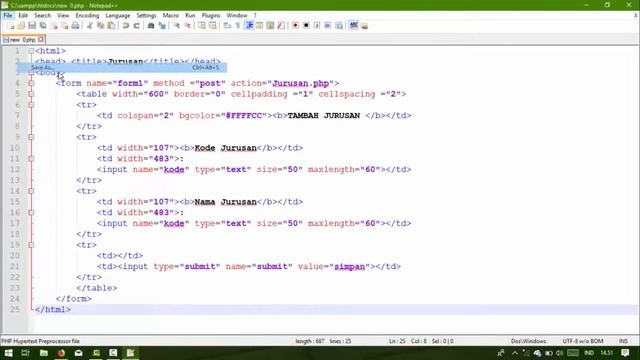Toggle the highlighted indent guide button
This screenshot has height=360, width=640.
[249, 26]
